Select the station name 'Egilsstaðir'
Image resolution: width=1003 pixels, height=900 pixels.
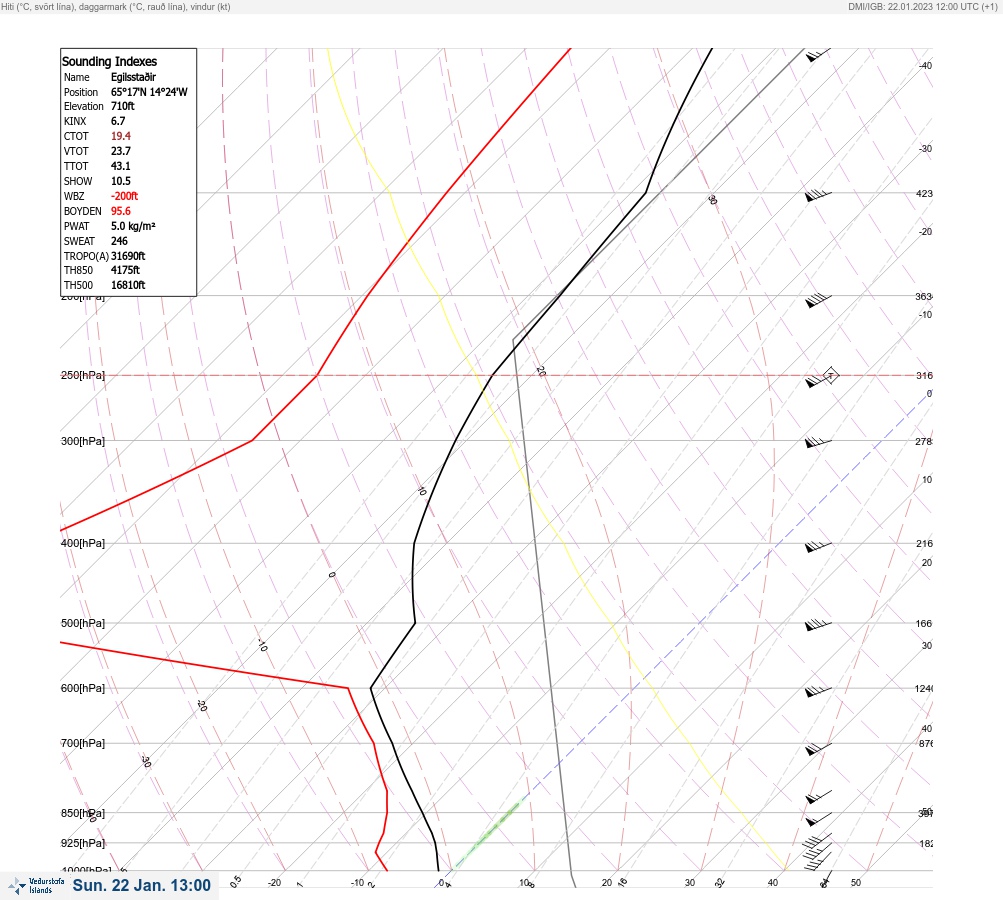pos(133,77)
